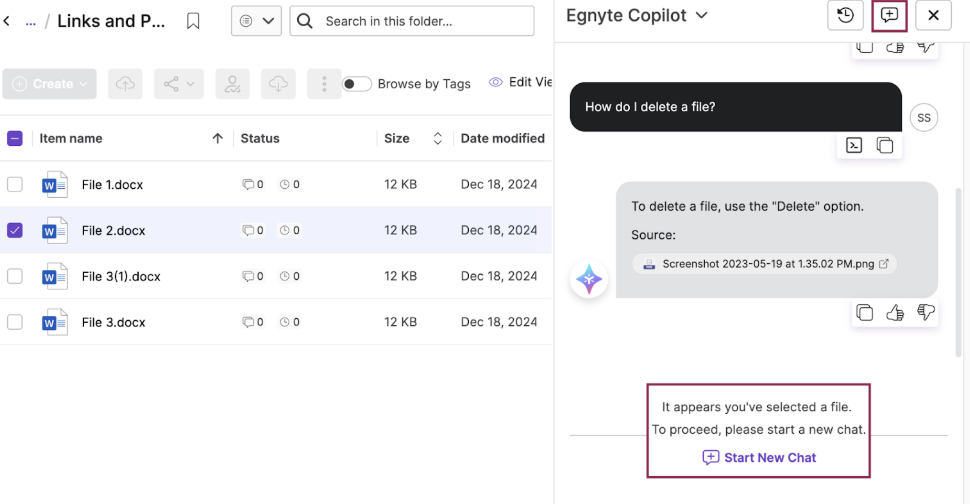The image size is (970, 504).
Task: Click the versions clock icon for File 3(1).docx
Action: click(x=285, y=276)
